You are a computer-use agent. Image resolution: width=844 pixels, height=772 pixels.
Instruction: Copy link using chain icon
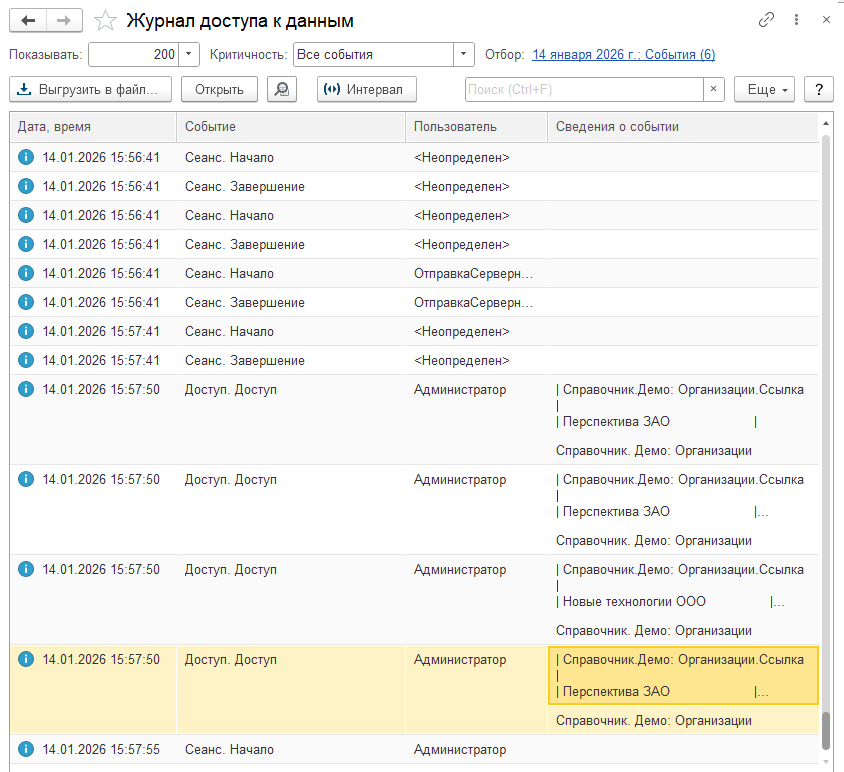point(767,20)
